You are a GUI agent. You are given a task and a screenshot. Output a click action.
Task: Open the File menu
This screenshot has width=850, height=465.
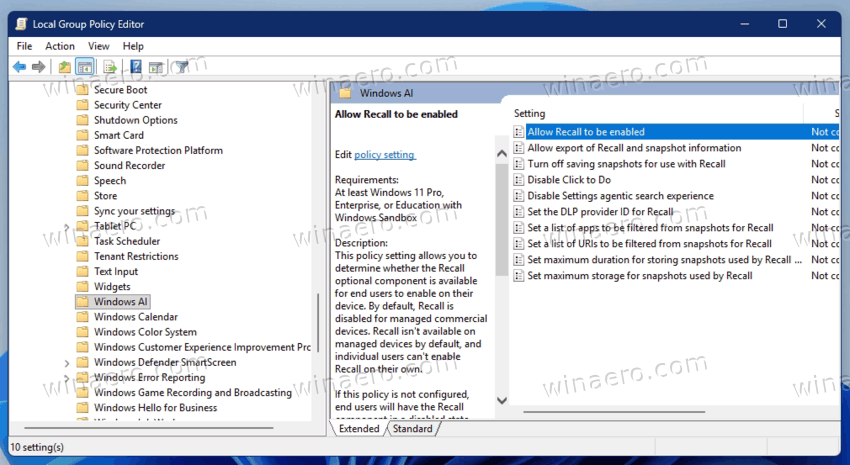pos(24,46)
